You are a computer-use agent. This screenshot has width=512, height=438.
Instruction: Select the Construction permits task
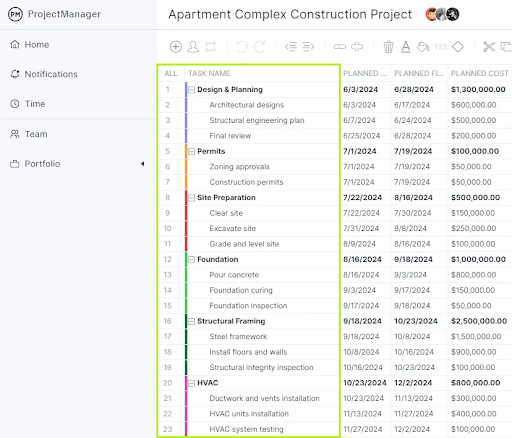(x=246, y=182)
